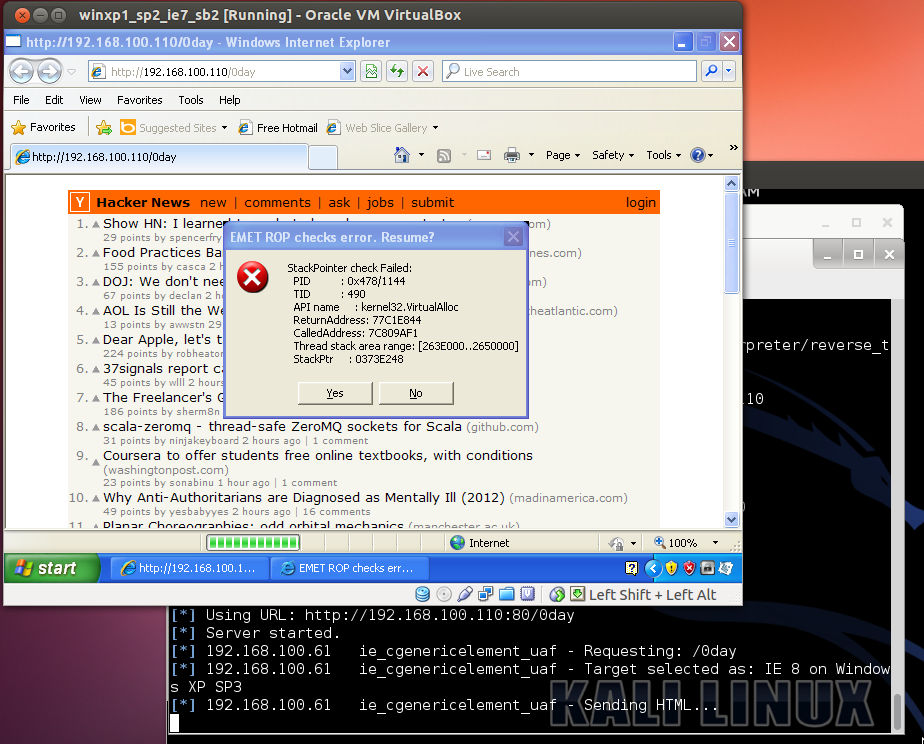Open the Favorites menu in the menu bar
The image size is (924, 744).
pyautogui.click(x=140, y=100)
